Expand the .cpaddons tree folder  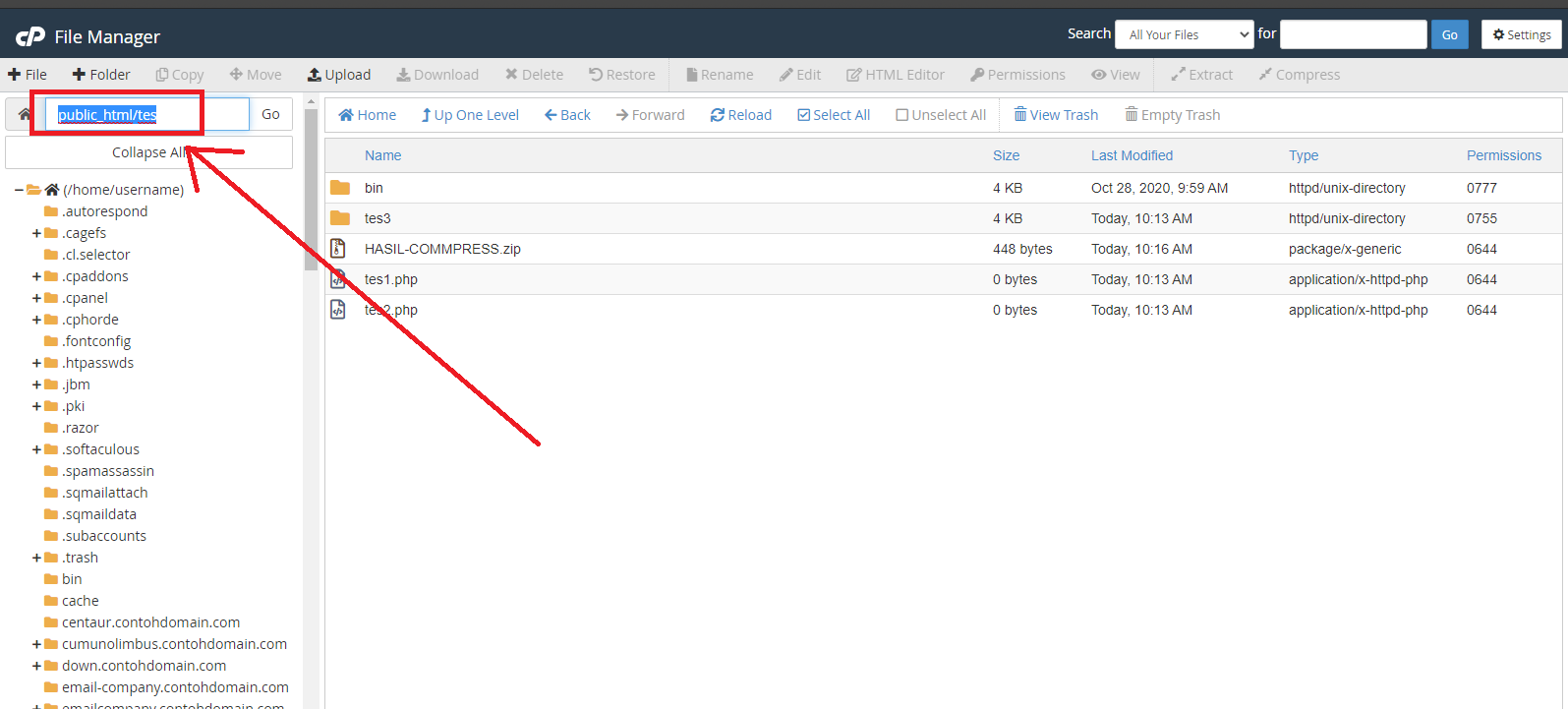coord(36,276)
